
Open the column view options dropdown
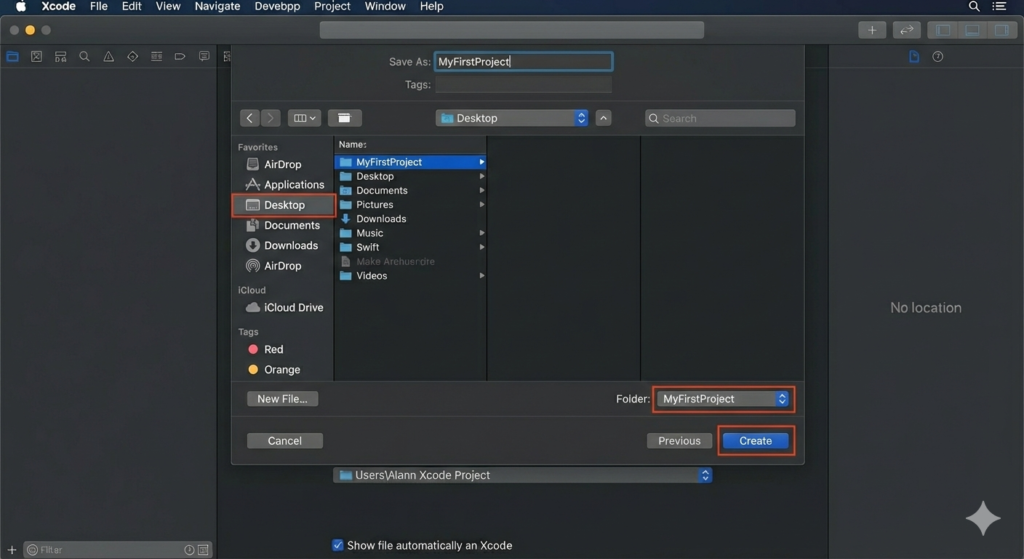point(304,118)
